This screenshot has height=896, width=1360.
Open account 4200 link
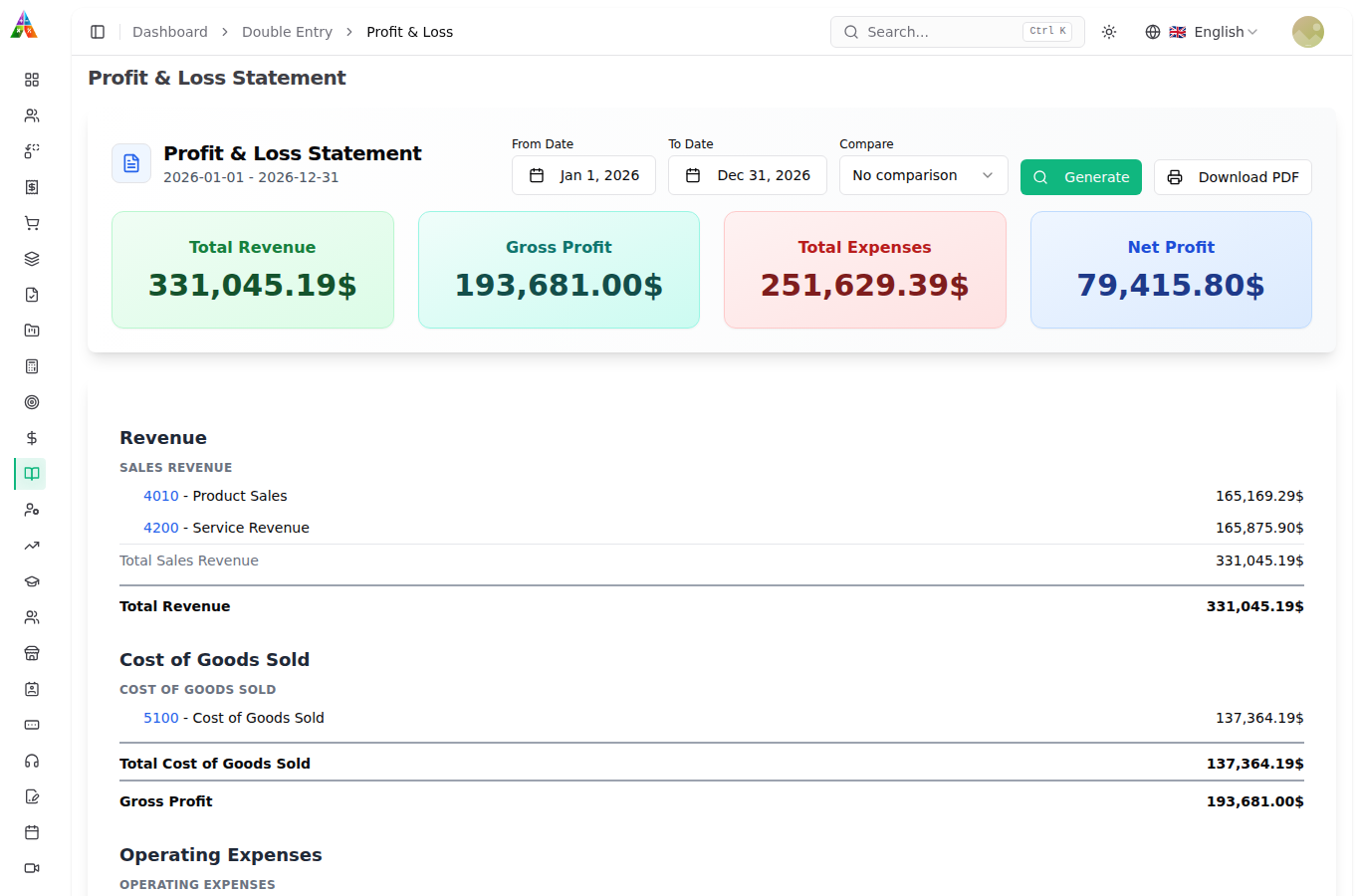pyautogui.click(x=161, y=528)
